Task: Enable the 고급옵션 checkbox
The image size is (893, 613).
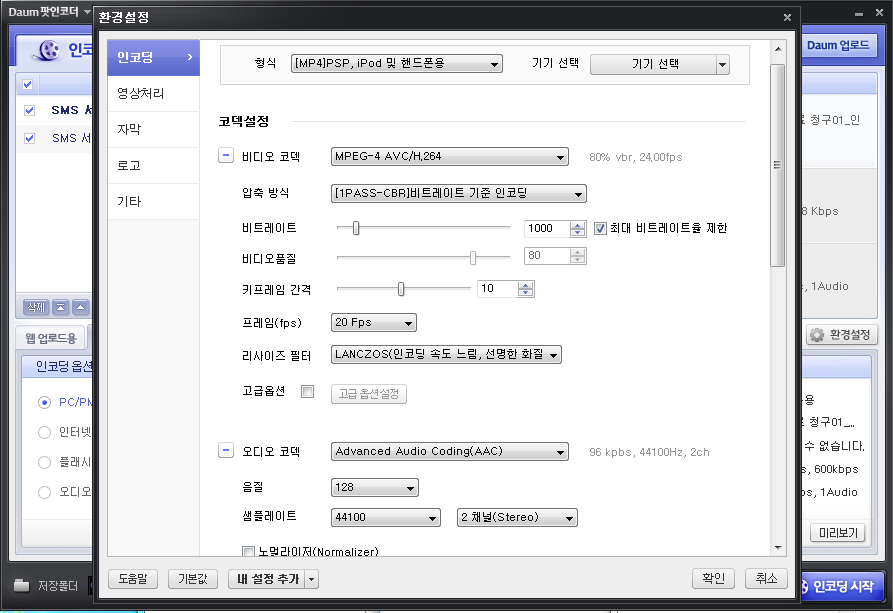Action: pos(308,392)
